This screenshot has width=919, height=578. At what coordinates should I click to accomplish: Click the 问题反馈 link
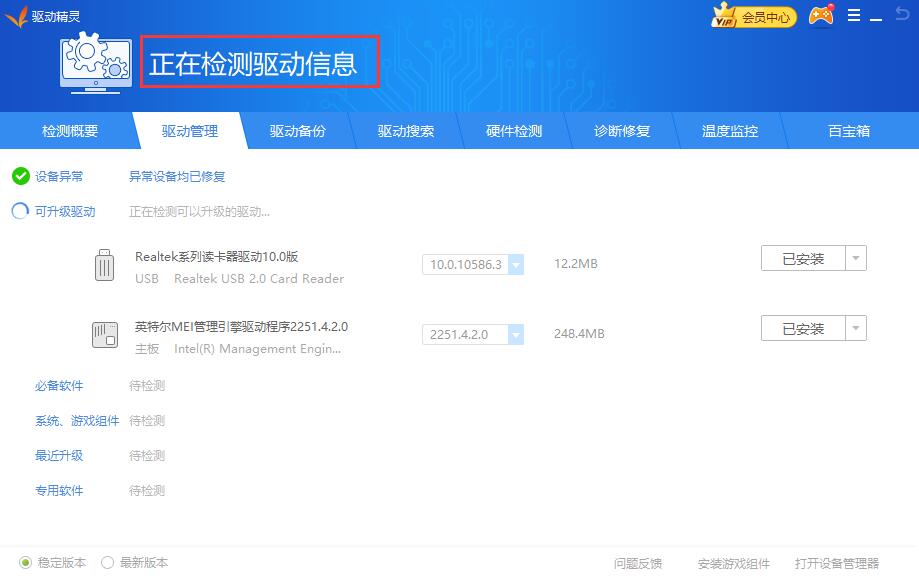pyautogui.click(x=637, y=563)
